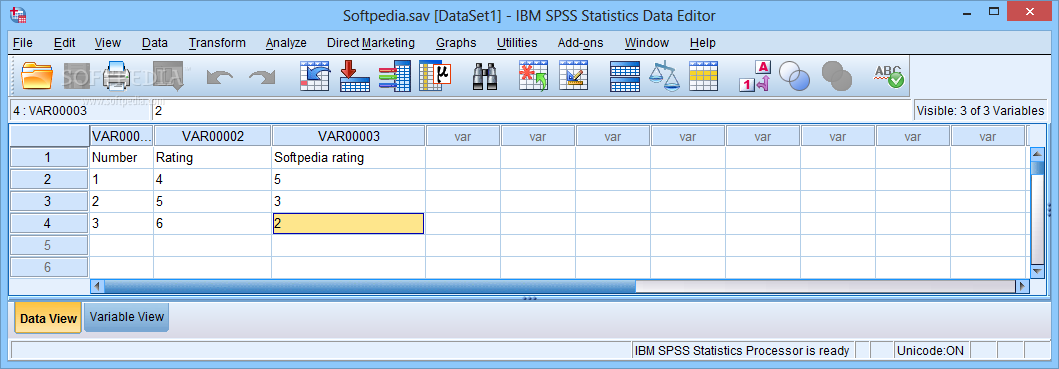Open the Transform menu
This screenshot has width=1059, height=369.
(x=217, y=43)
